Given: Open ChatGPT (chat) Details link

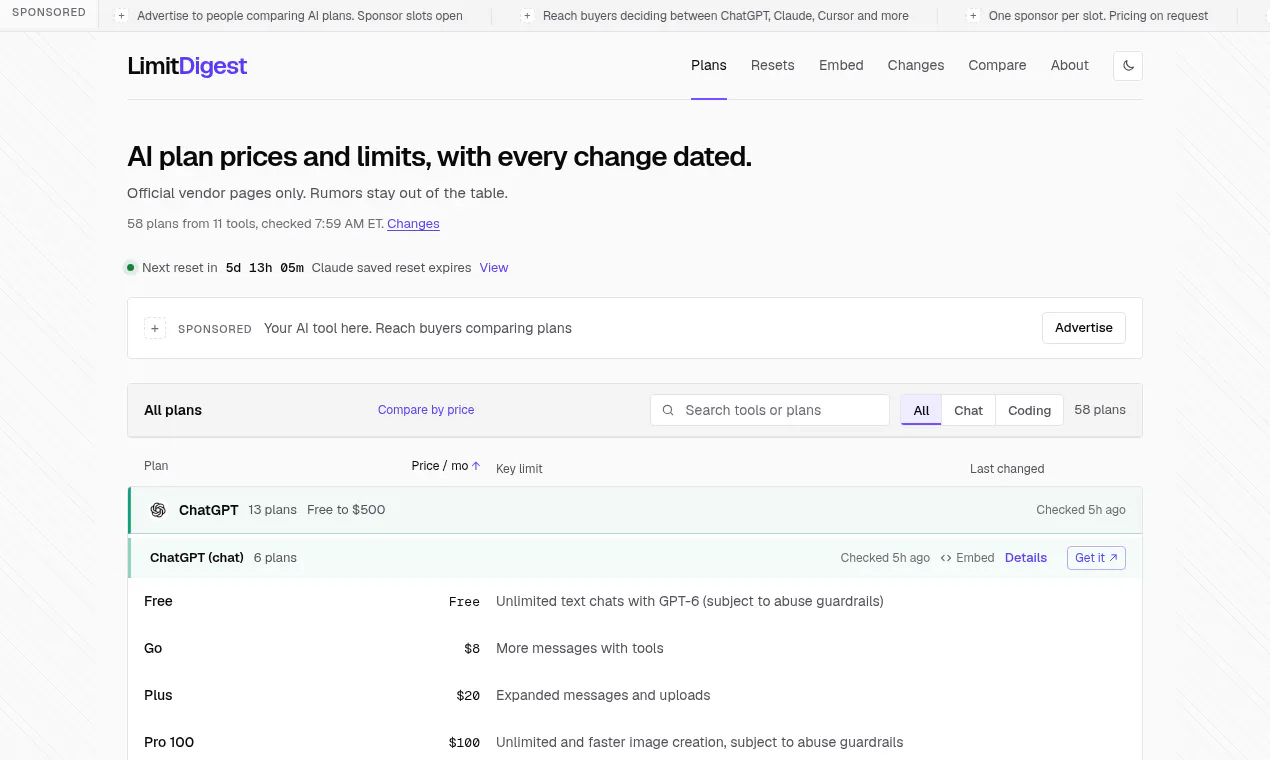Looking at the screenshot, I should 1026,558.
